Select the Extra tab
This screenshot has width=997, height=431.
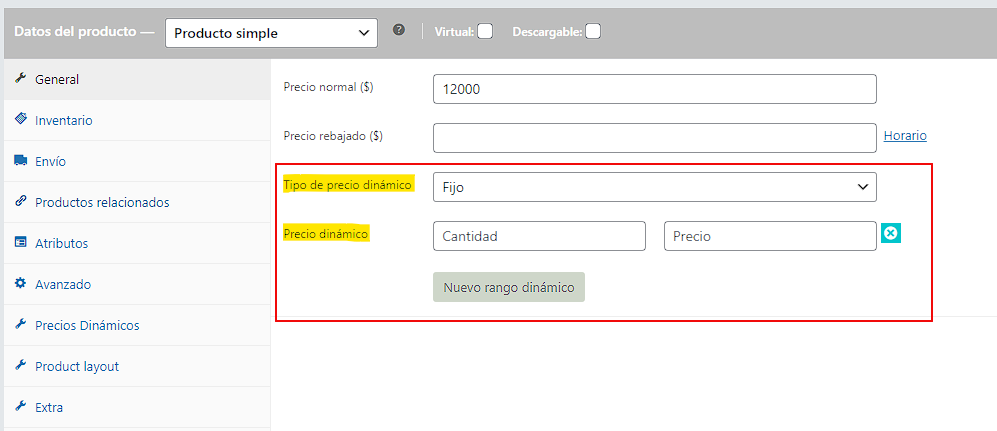[x=49, y=407]
